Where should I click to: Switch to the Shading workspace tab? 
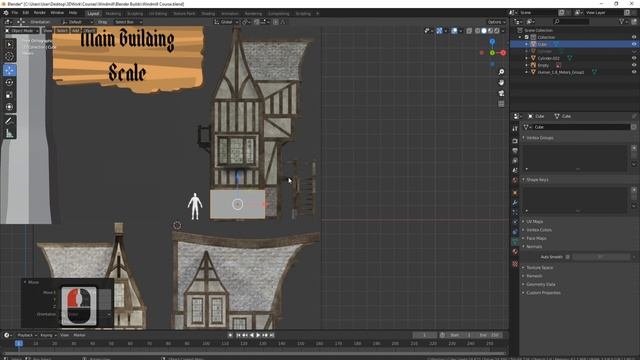208,13
